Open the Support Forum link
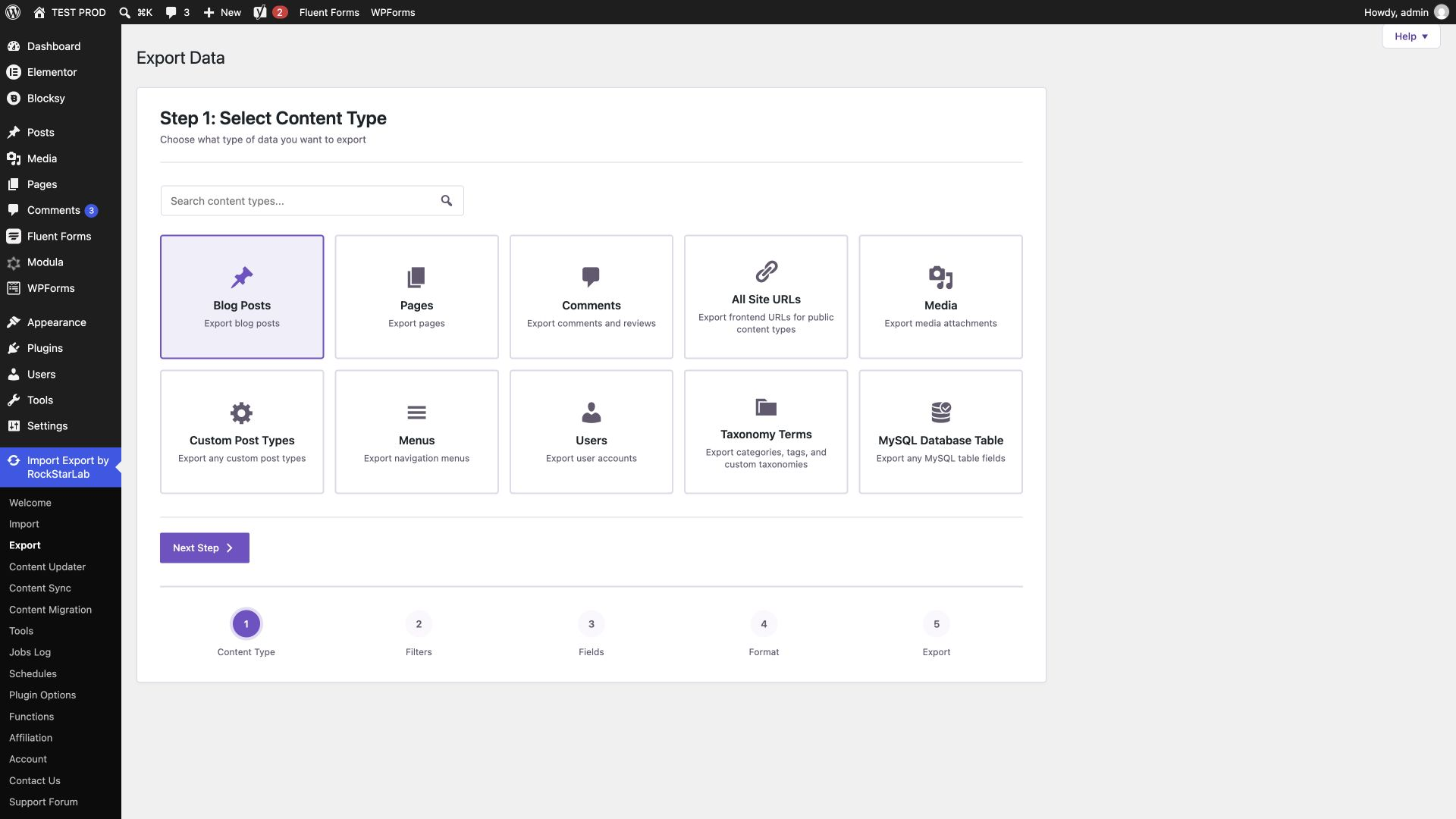 click(43, 802)
